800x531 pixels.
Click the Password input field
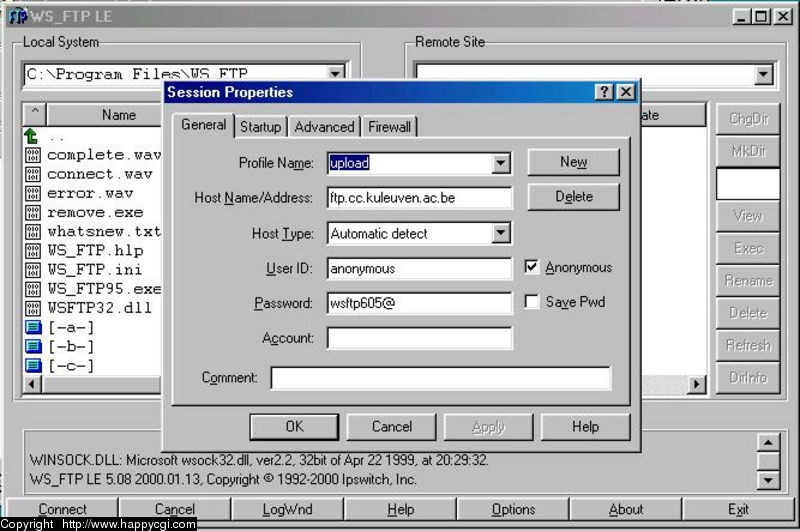tap(419, 303)
